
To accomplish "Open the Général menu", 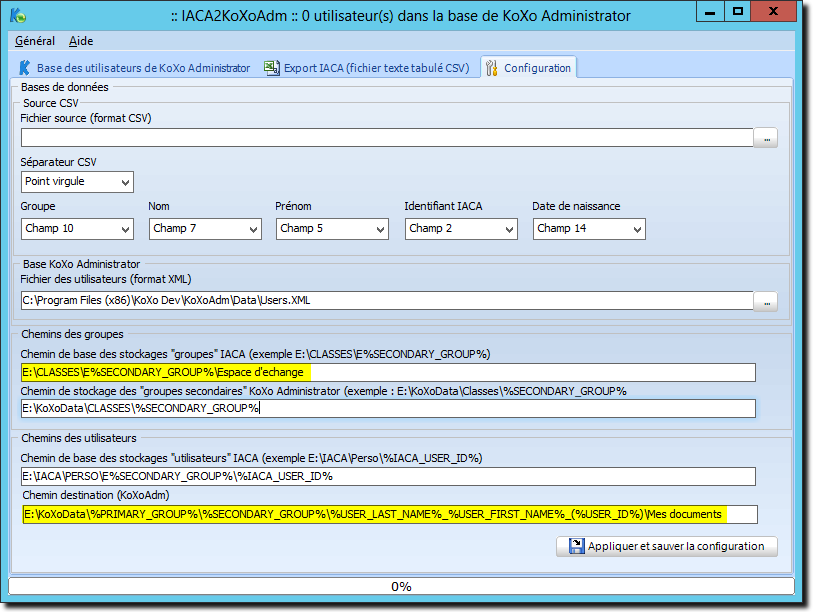I will coord(35,41).
